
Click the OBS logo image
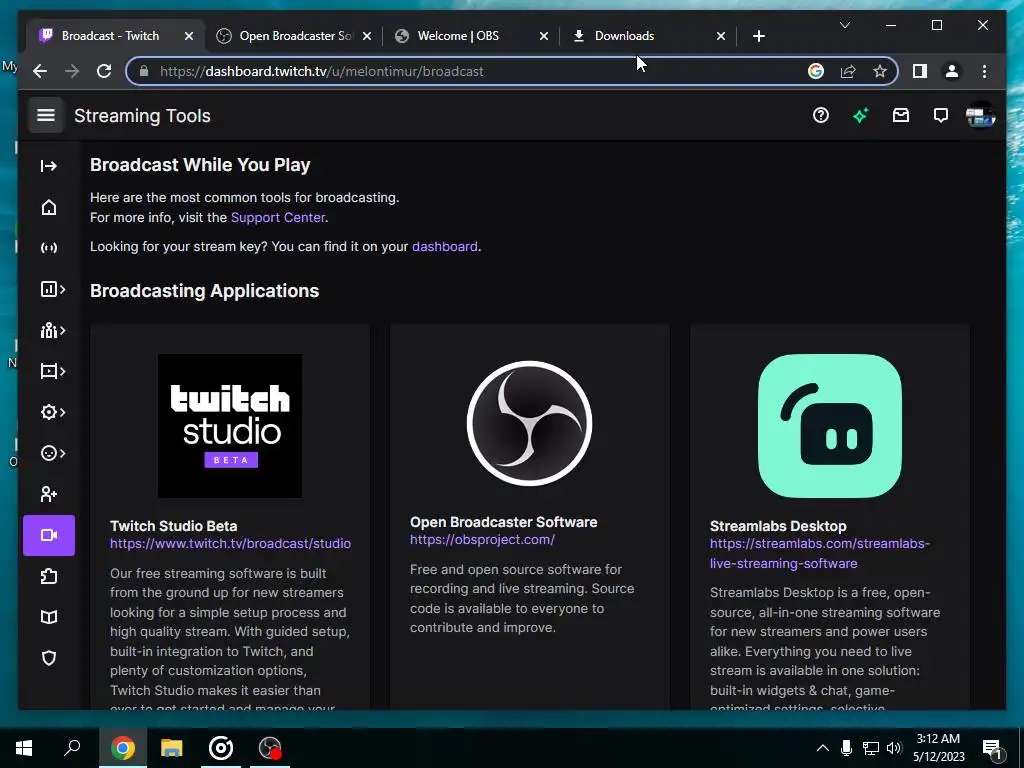pos(530,423)
